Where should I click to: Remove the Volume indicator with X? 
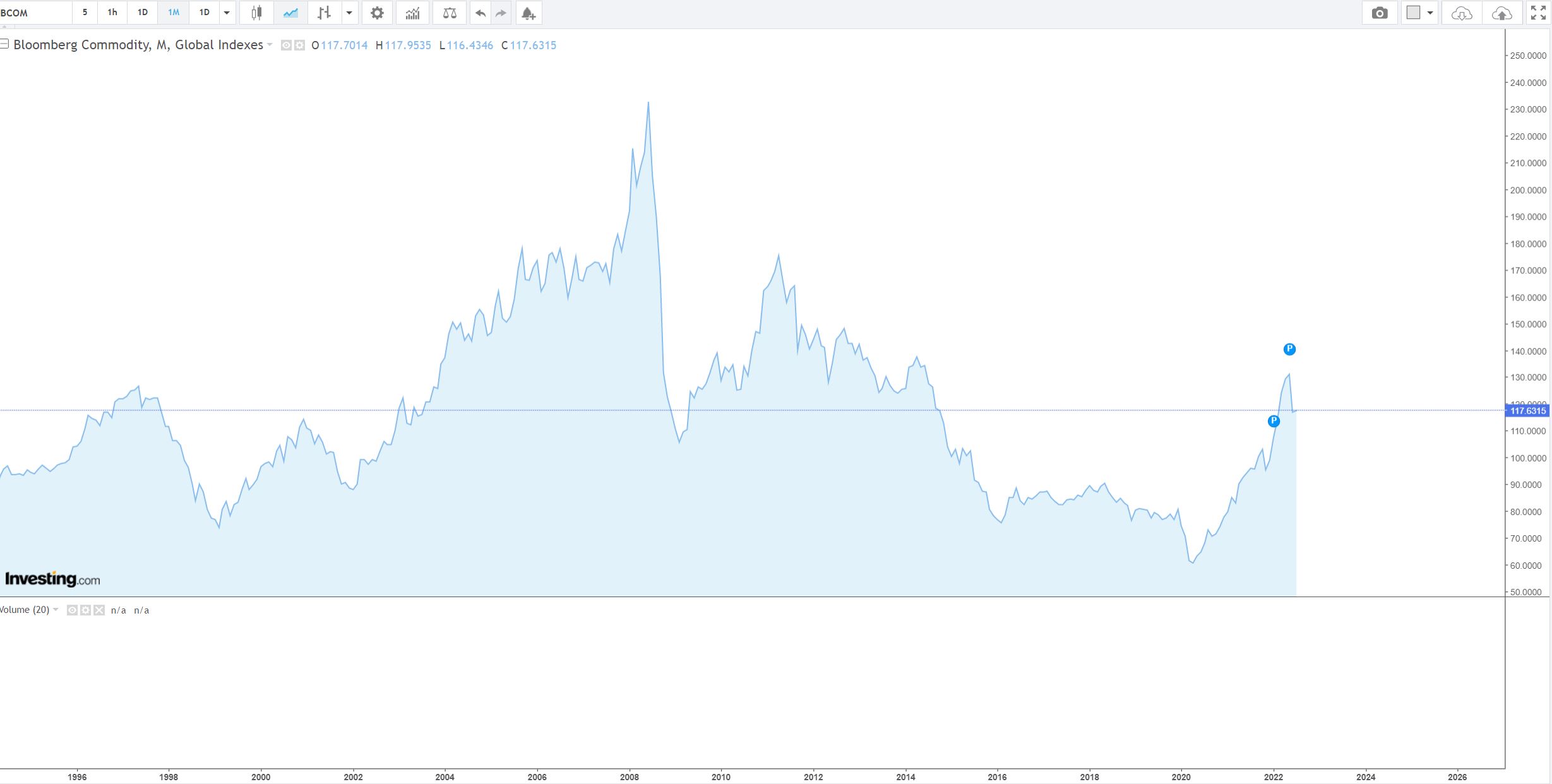click(99, 610)
